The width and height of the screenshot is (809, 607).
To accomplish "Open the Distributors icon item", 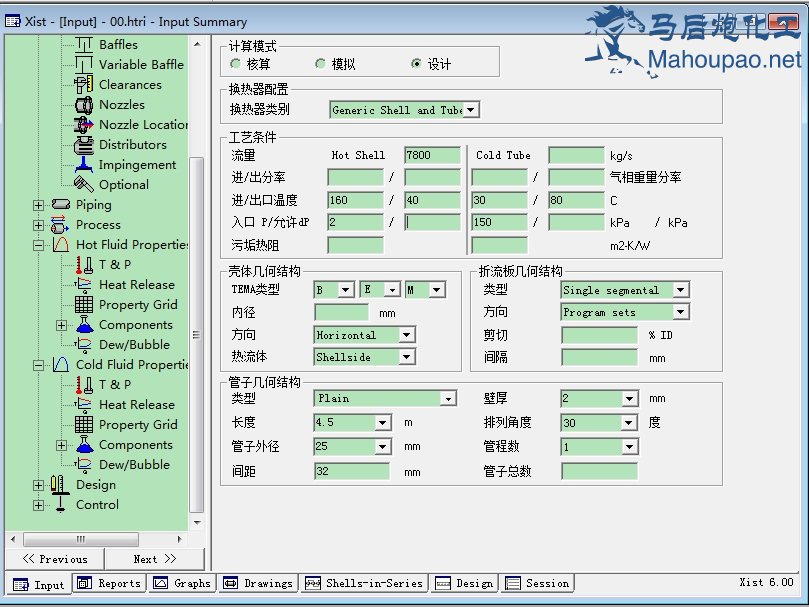I will coord(83,145).
